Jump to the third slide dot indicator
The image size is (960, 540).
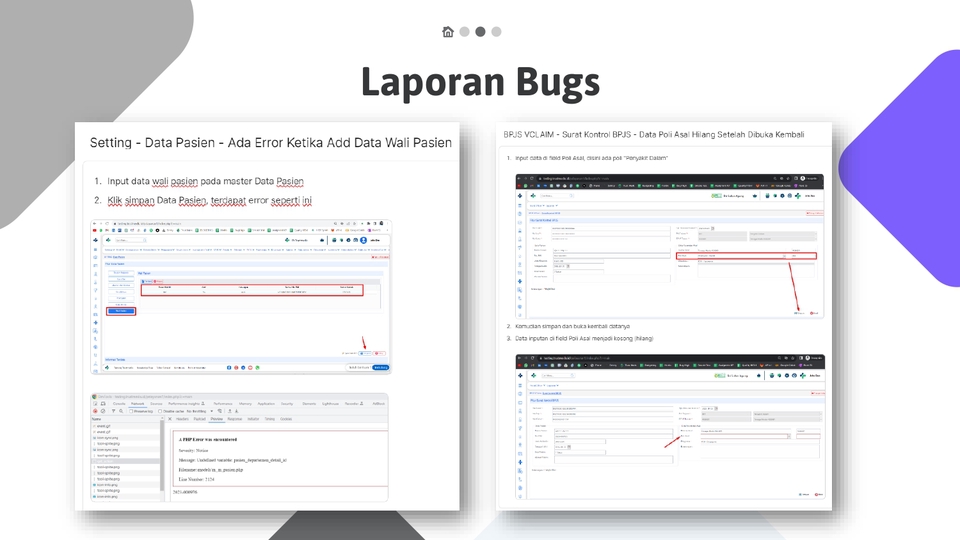(x=496, y=32)
